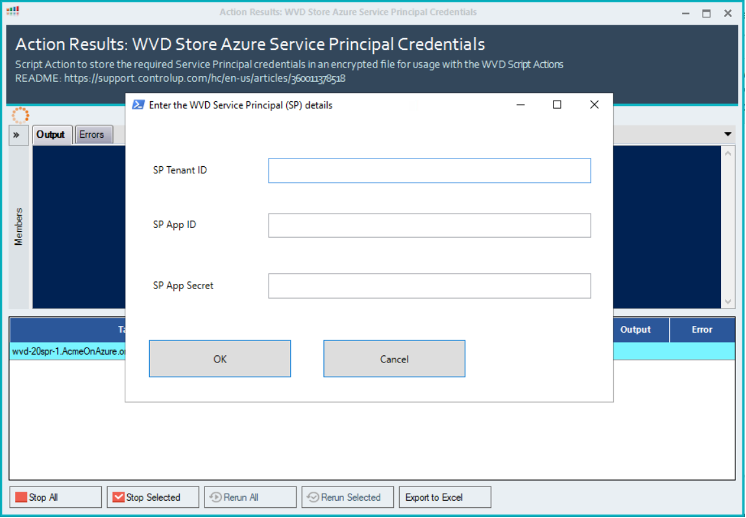Click Rerun Selected button
The height and width of the screenshot is (518, 746).
(x=348, y=497)
